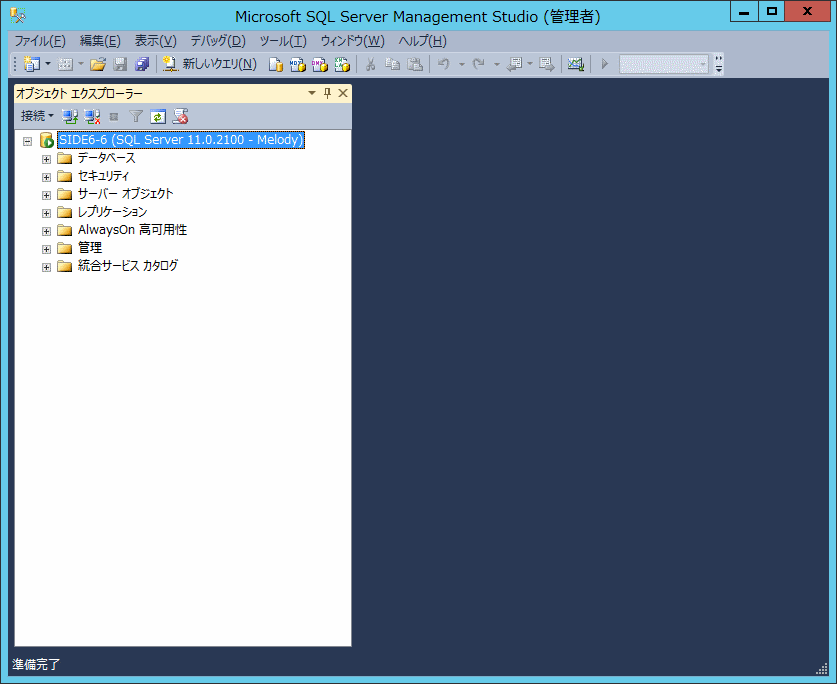Click the Save floppy disk icon

coord(120,64)
